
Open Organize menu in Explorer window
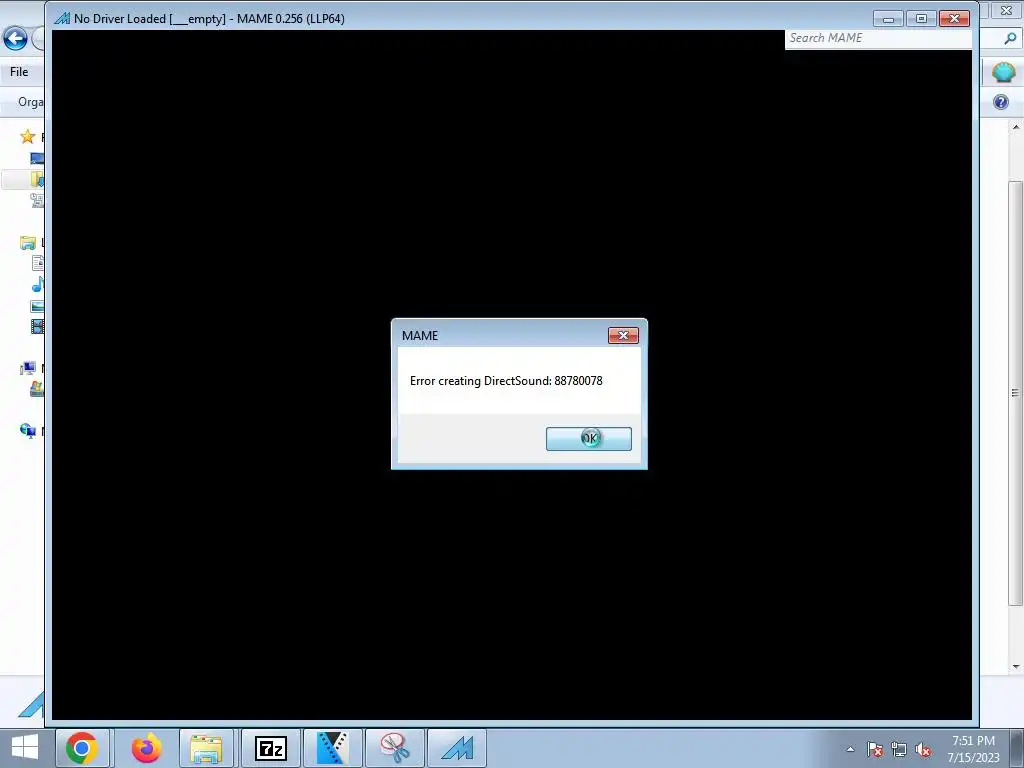tap(30, 102)
